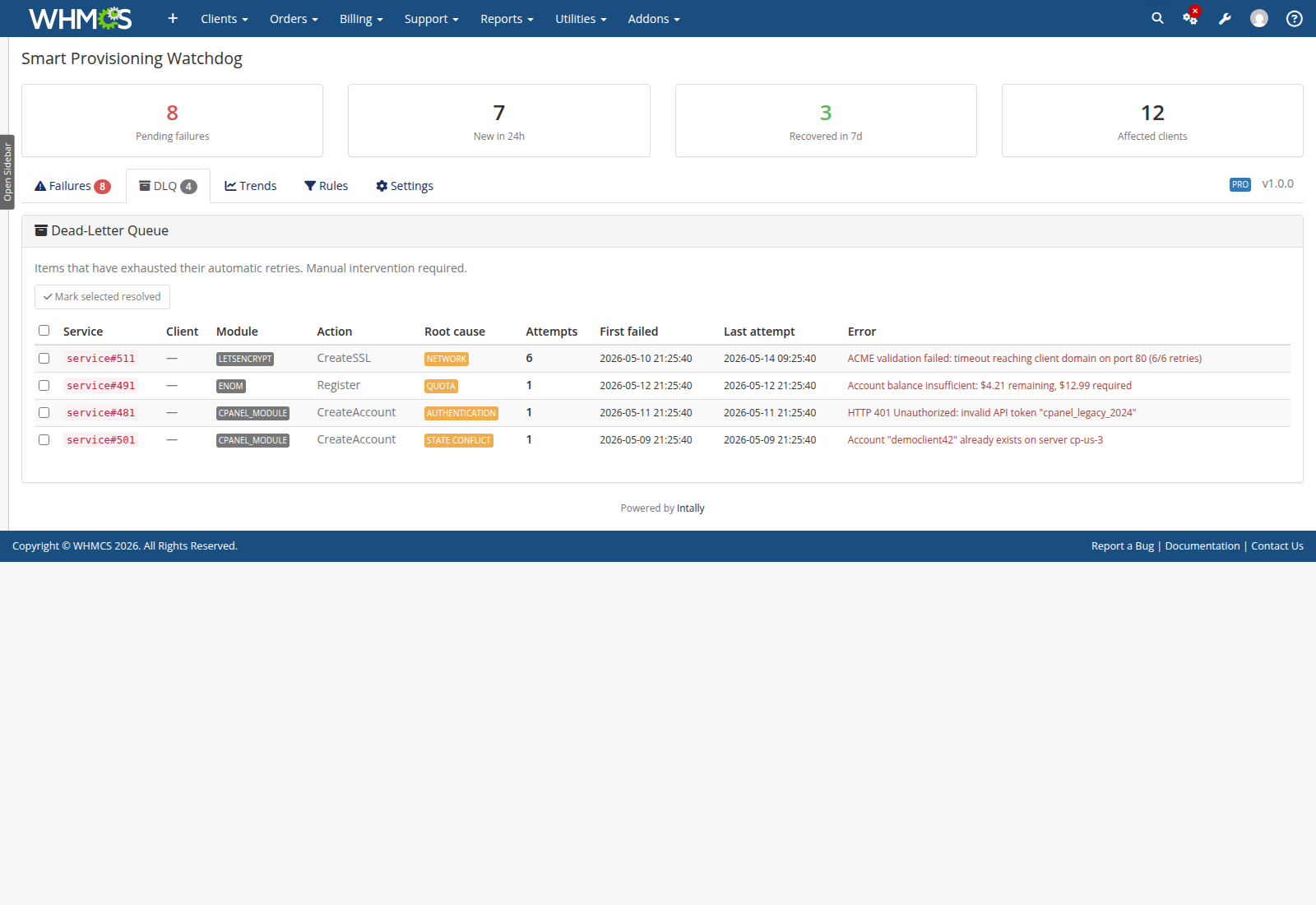The image size is (1316, 905).
Task: Click the Attempts column header
Action: 552,332
